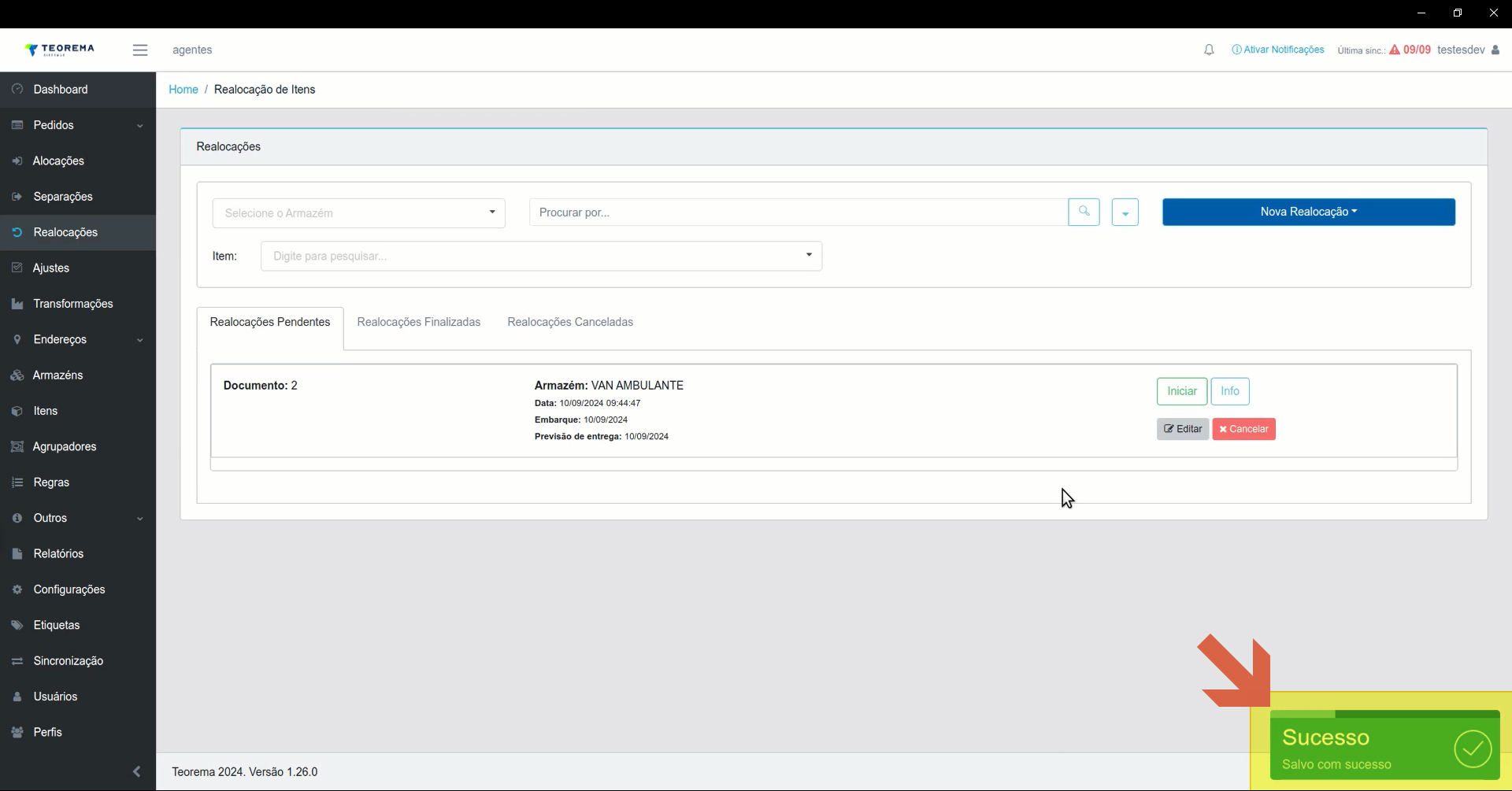Image resolution: width=1512 pixels, height=791 pixels.
Task: Click the Ajustes icon in sidebar
Action: coord(17,268)
